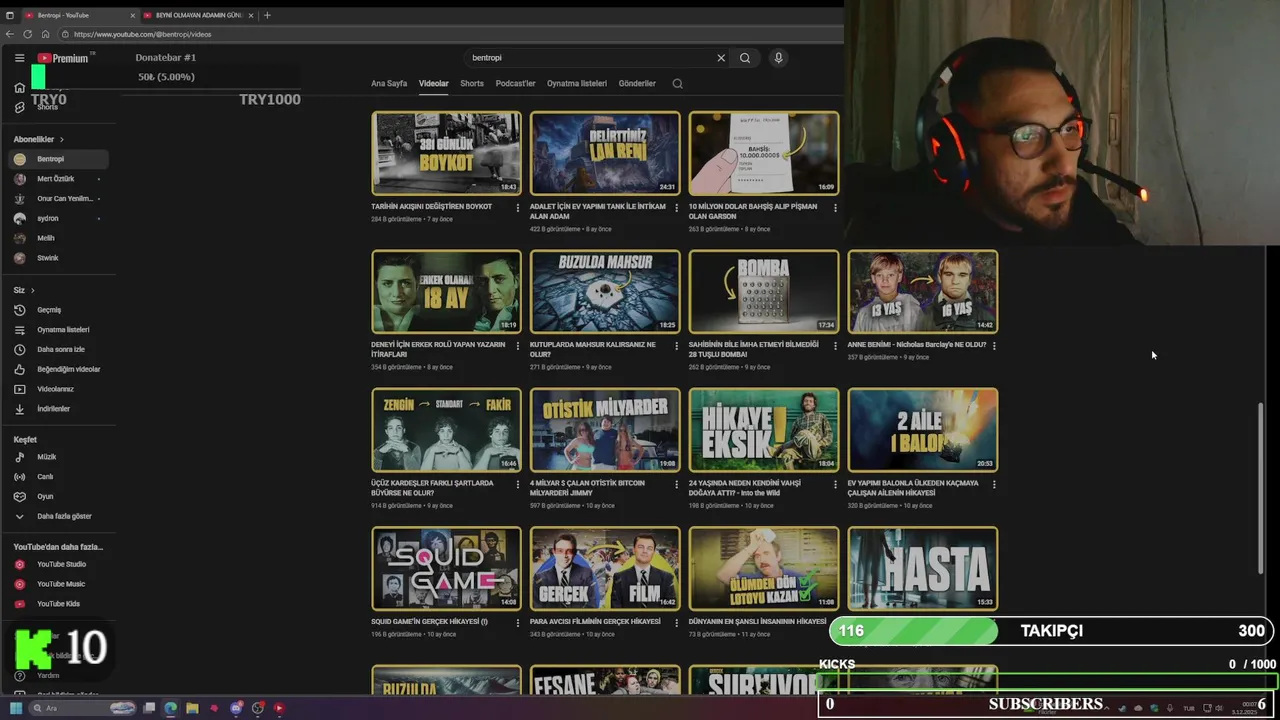Switch to the Ana Sayfa channel tab
The width and height of the screenshot is (1280, 720).
coord(389,84)
